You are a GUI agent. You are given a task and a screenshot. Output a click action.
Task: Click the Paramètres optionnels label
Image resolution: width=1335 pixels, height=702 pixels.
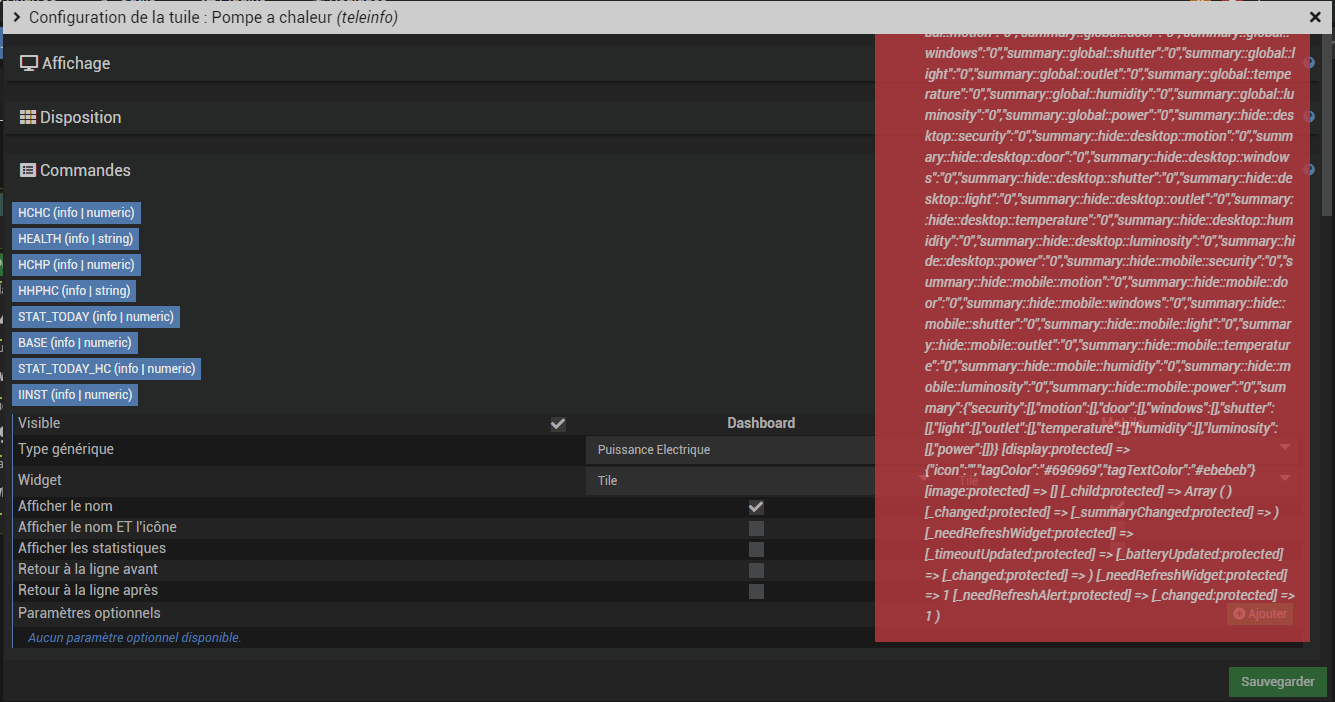click(89, 613)
